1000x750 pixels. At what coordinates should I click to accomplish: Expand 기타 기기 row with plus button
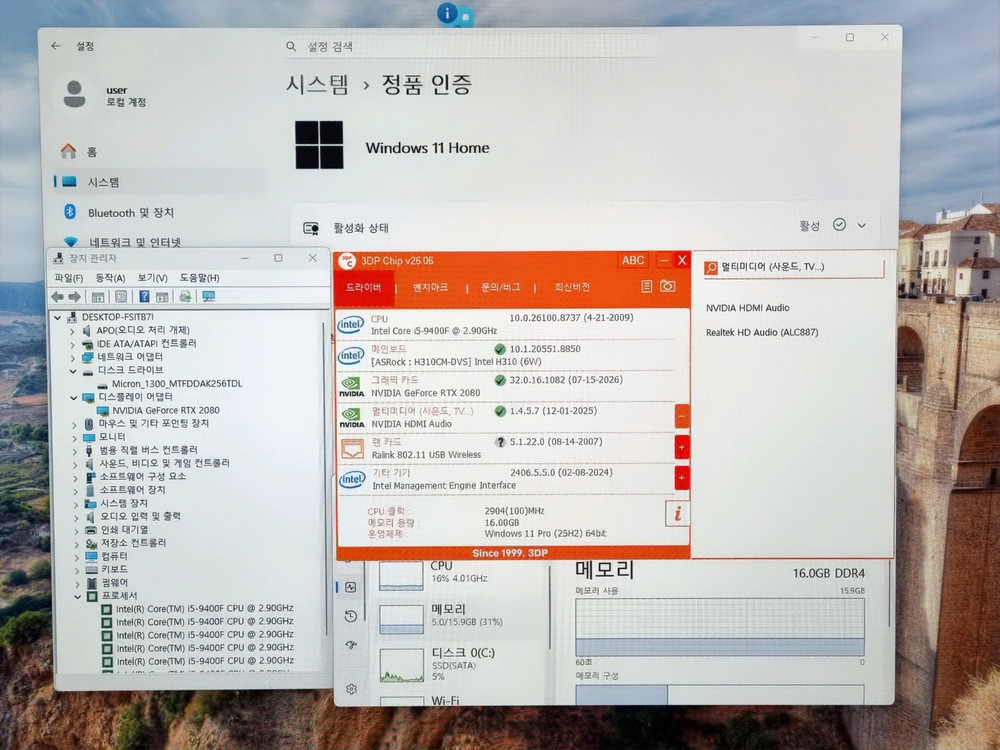(x=682, y=478)
